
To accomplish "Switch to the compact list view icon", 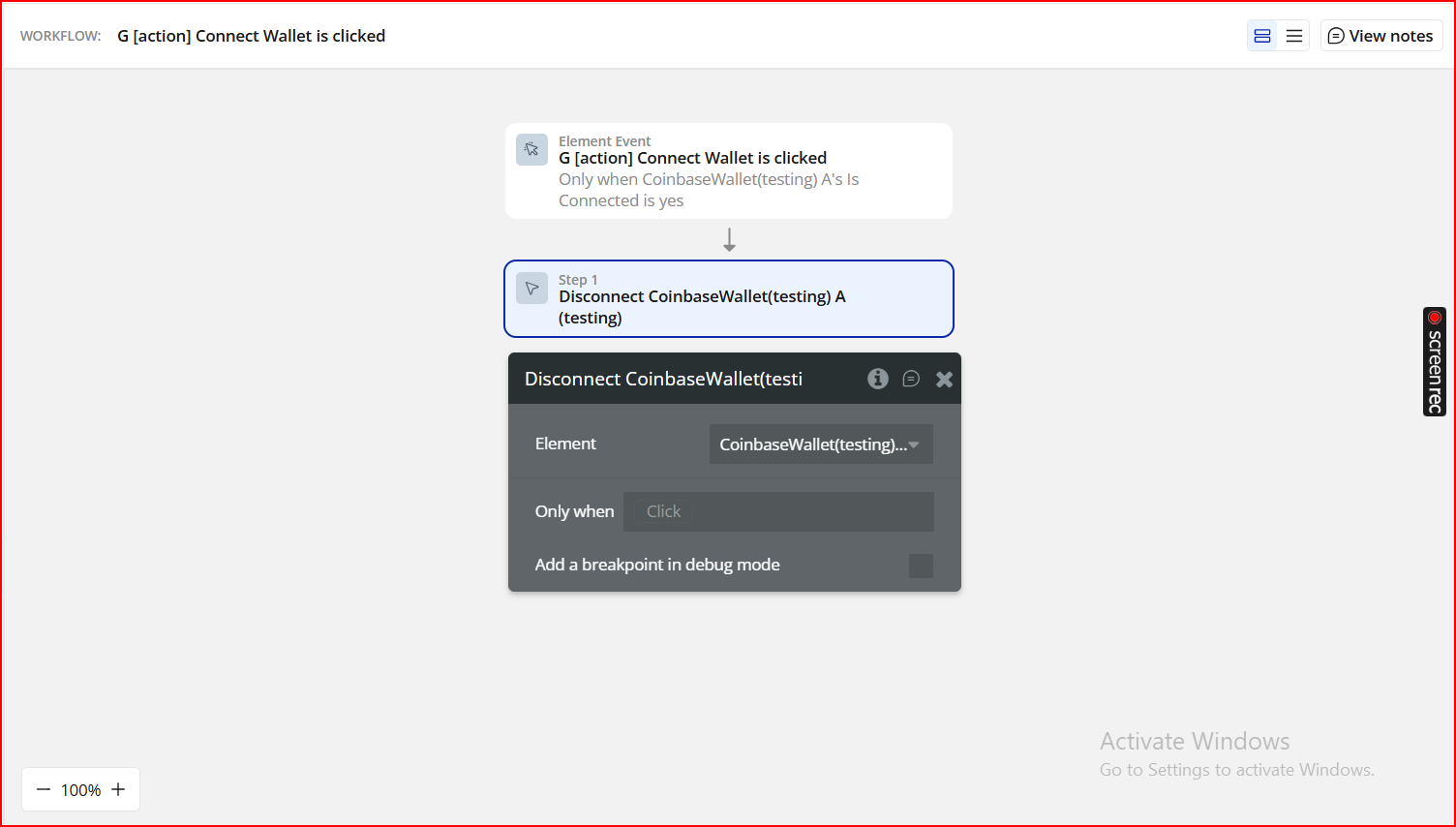I will pyautogui.click(x=1294, y=36).
